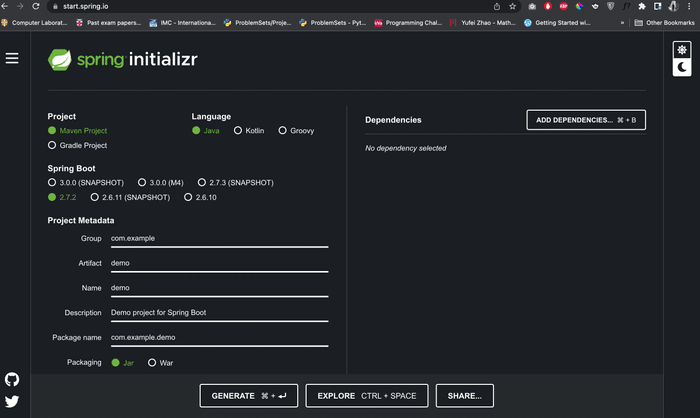Open the f? extension icon
Viewport: 700px width, 418px height.
[x=626, y=6]
